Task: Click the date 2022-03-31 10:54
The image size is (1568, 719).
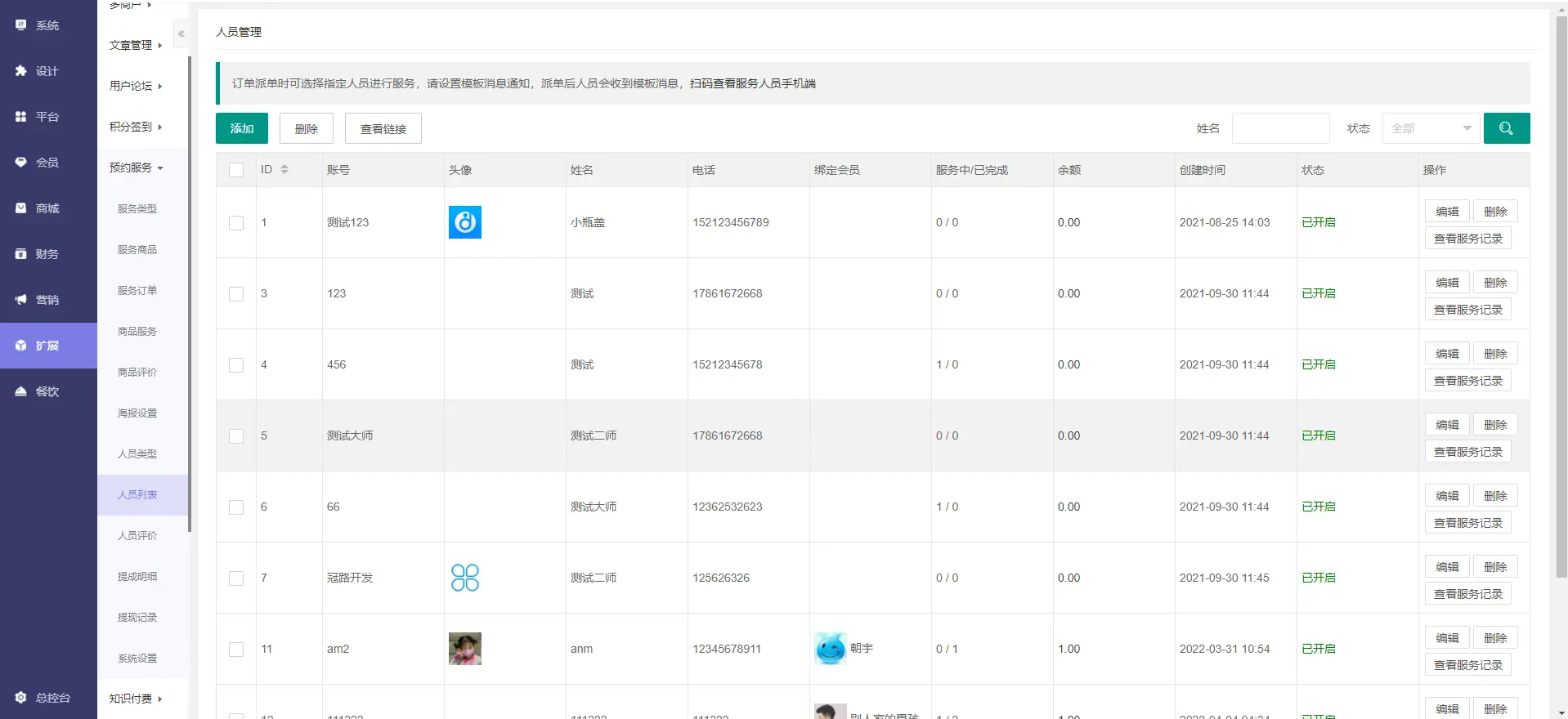Action: point(1225,649)
